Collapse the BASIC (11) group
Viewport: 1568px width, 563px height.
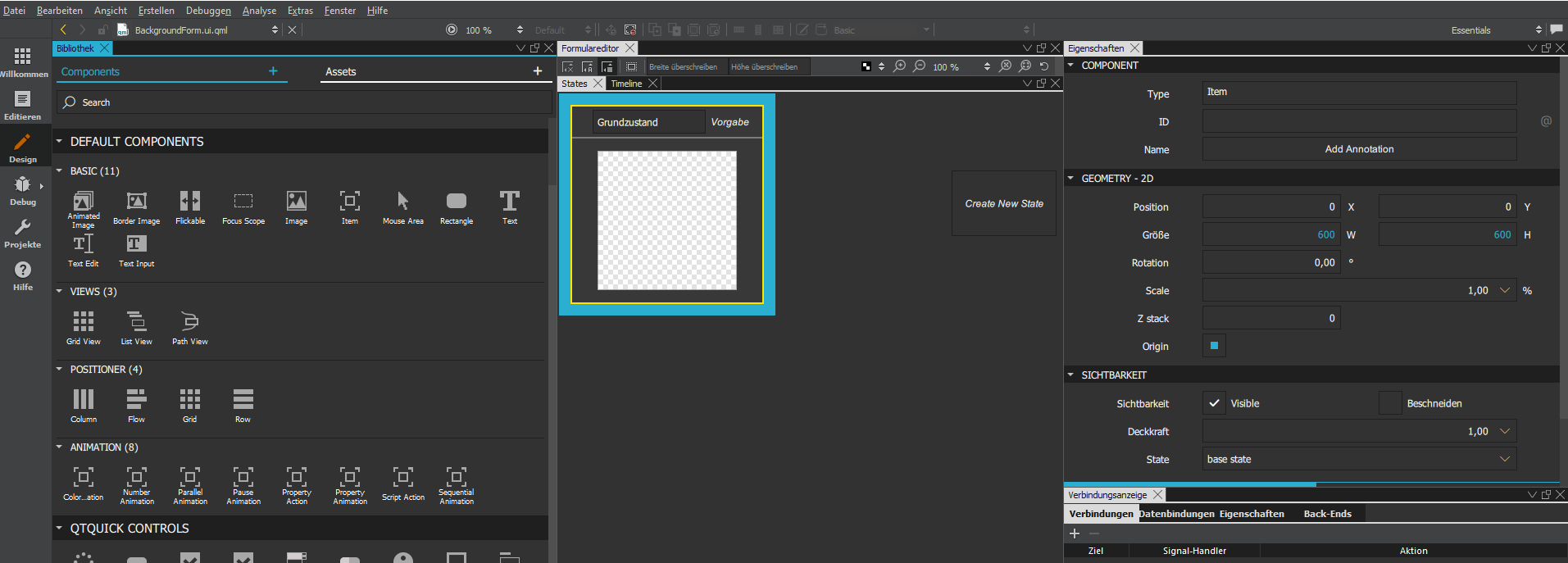(x=59, y=171)
